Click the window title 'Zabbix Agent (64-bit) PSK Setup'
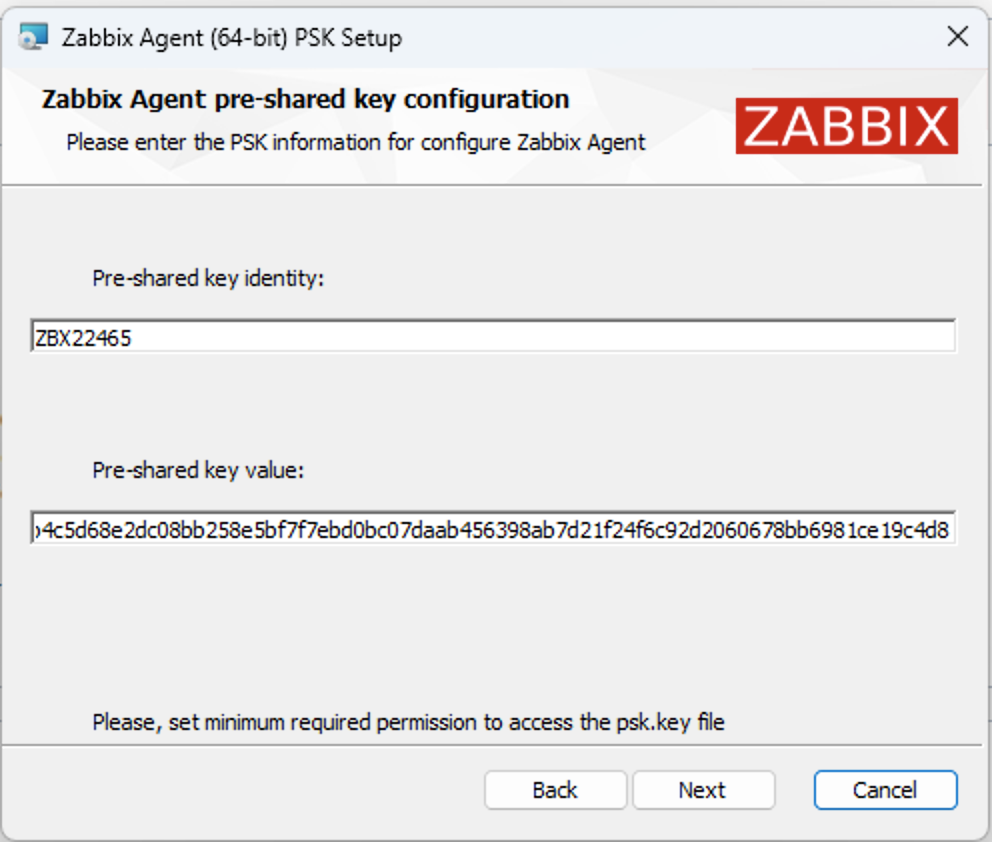 [x=232, y=38]
